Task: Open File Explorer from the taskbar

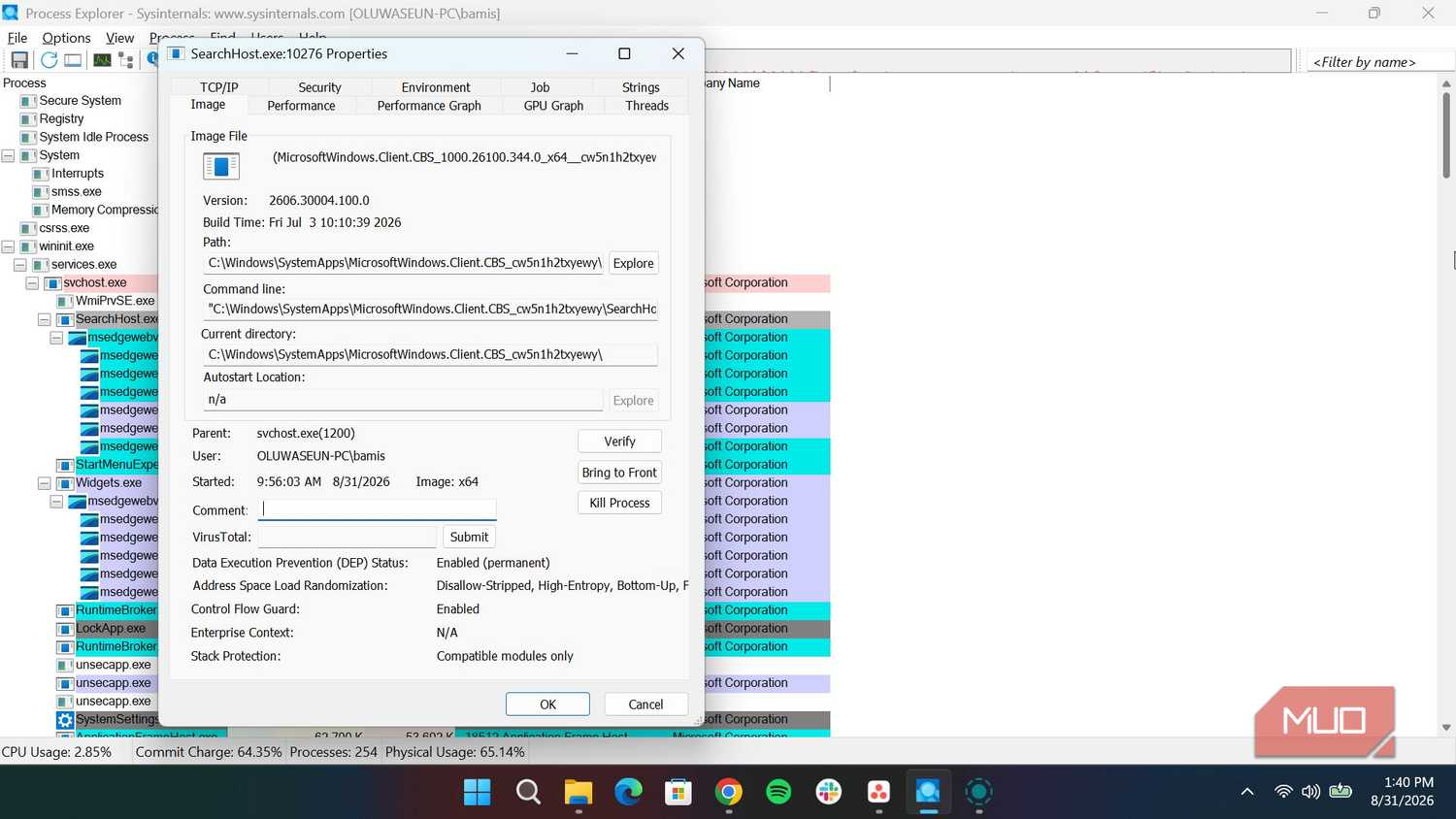Action: click(x=579, y=792)
